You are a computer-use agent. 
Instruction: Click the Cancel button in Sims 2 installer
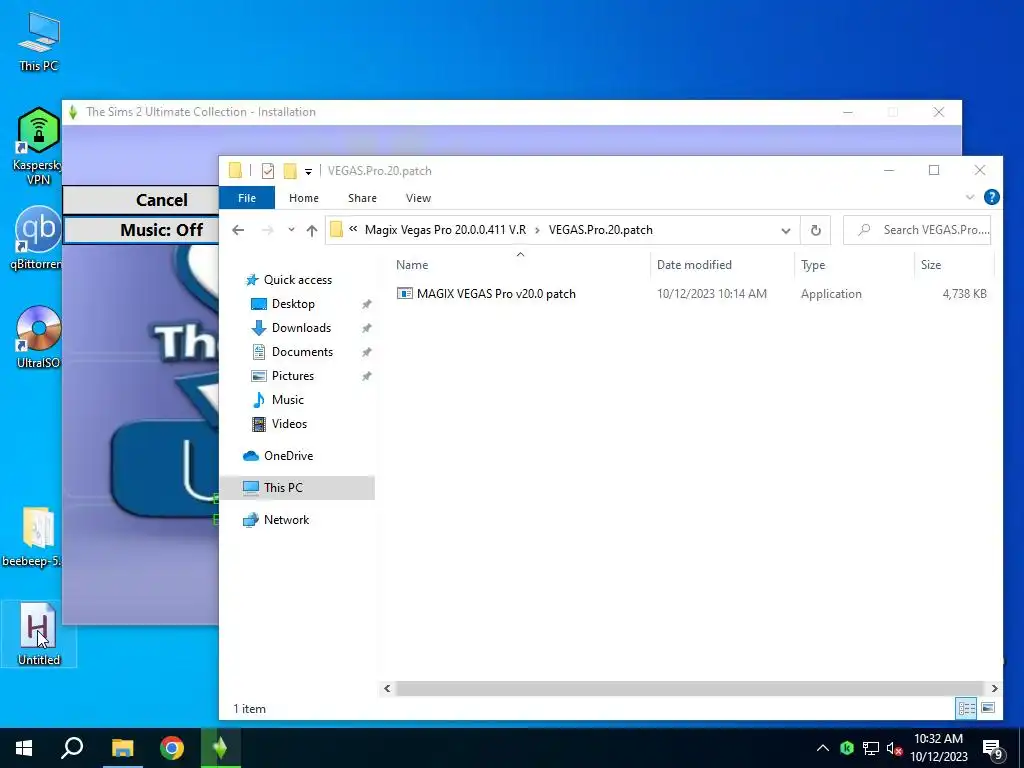pyautogui.click(x=140, y=200)
